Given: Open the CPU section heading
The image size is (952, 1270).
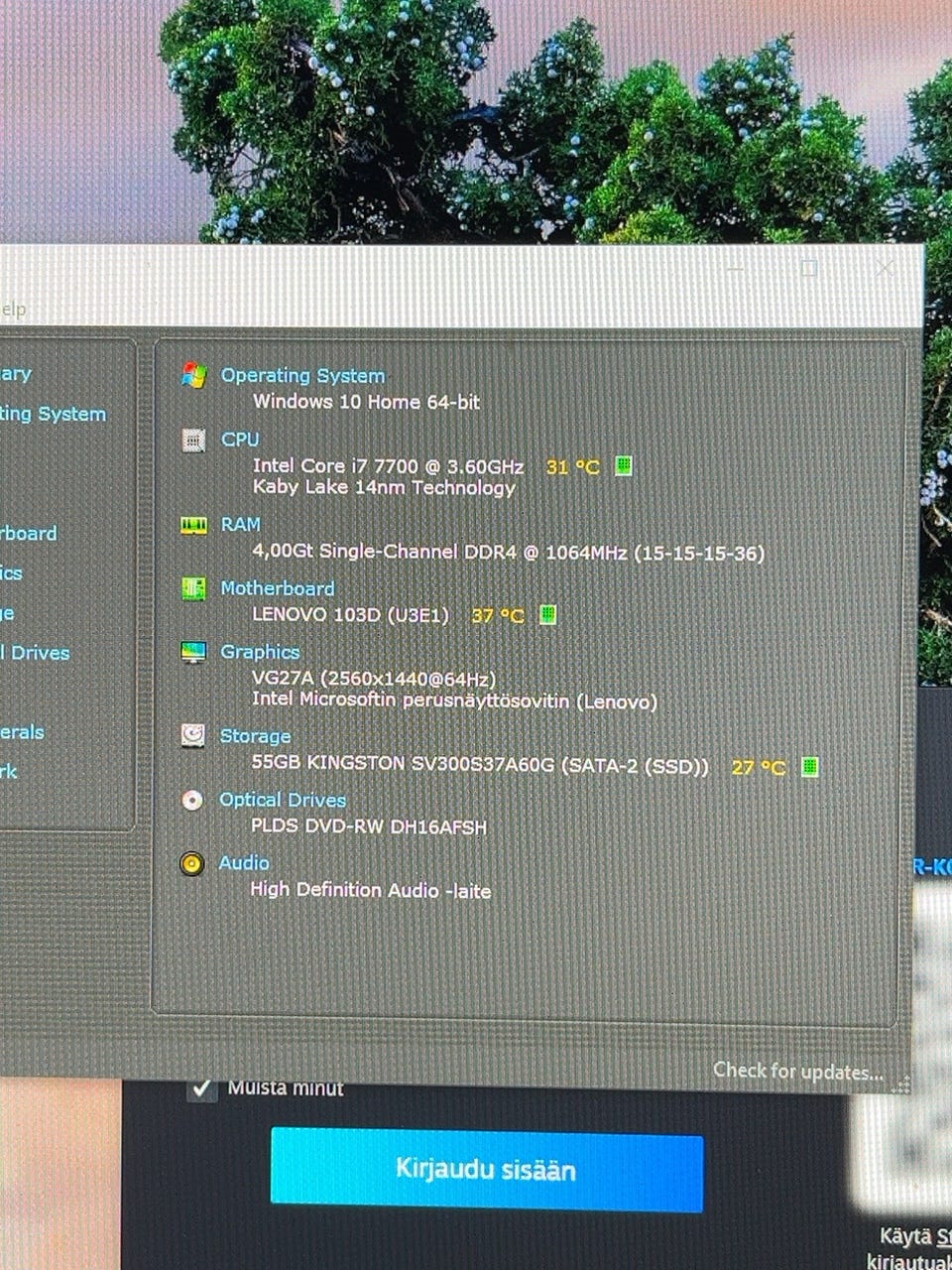Looking at the screenshot, I should pos(240,439).
